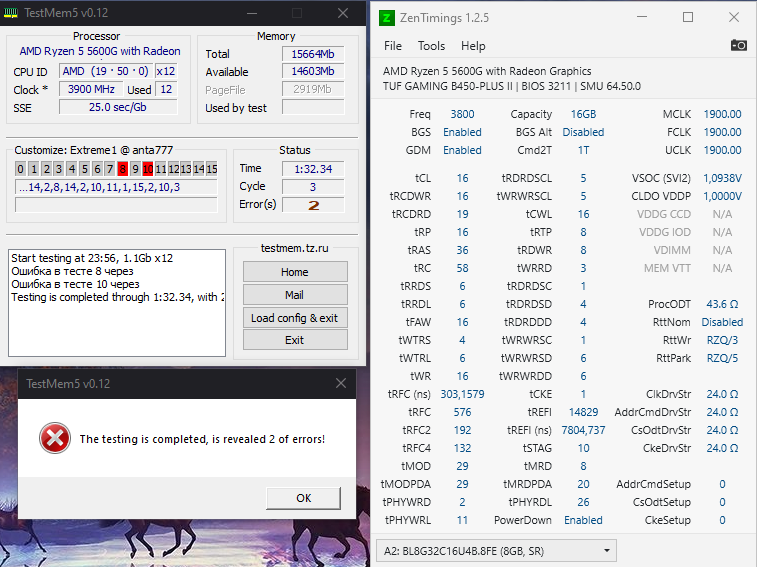This screenshot has width=757, height=567.
Task: Click the MCLK value 1900.00
Action: 722,114
